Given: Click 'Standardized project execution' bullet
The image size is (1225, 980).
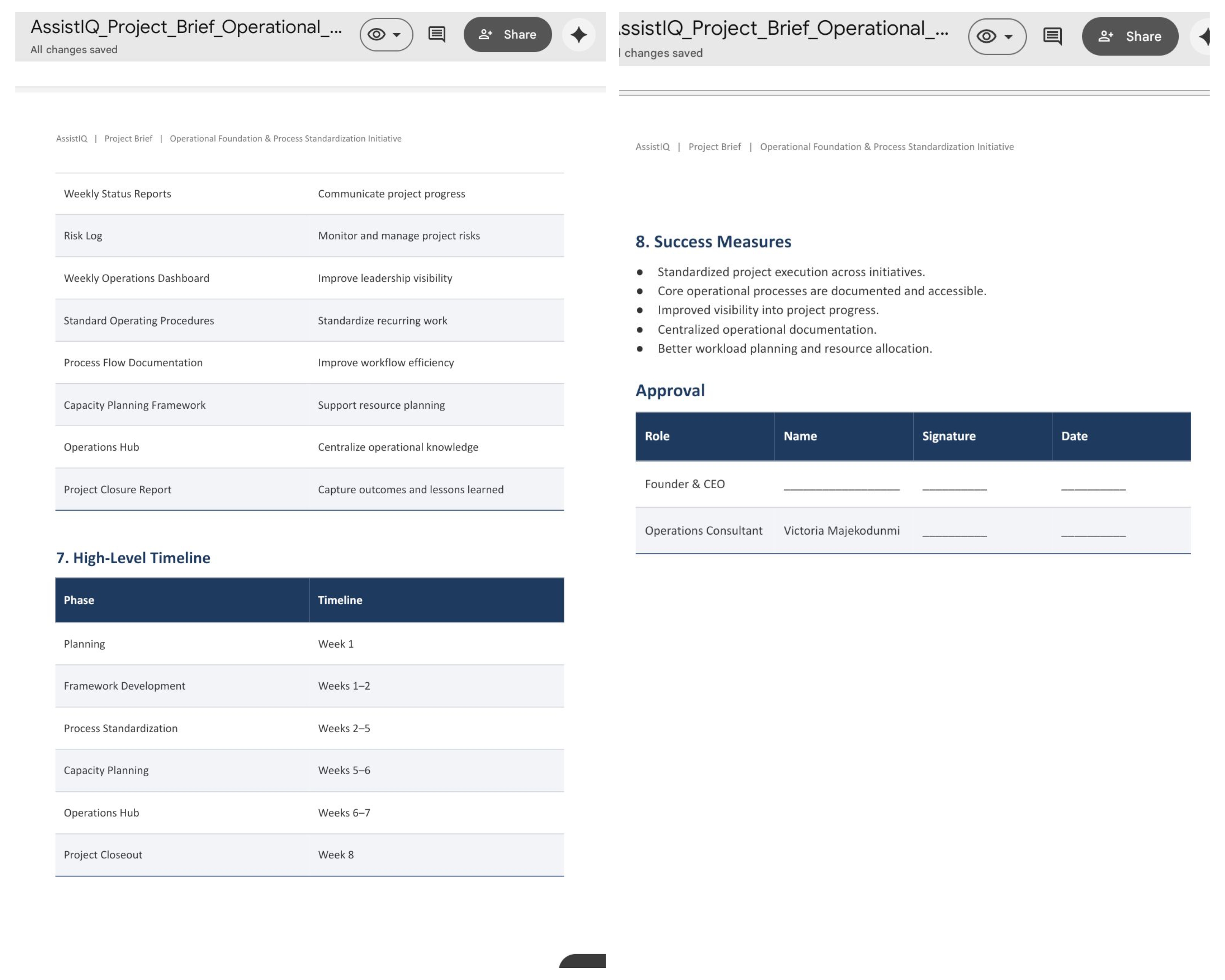Looking at the screenshot, I should coord(791,272).
